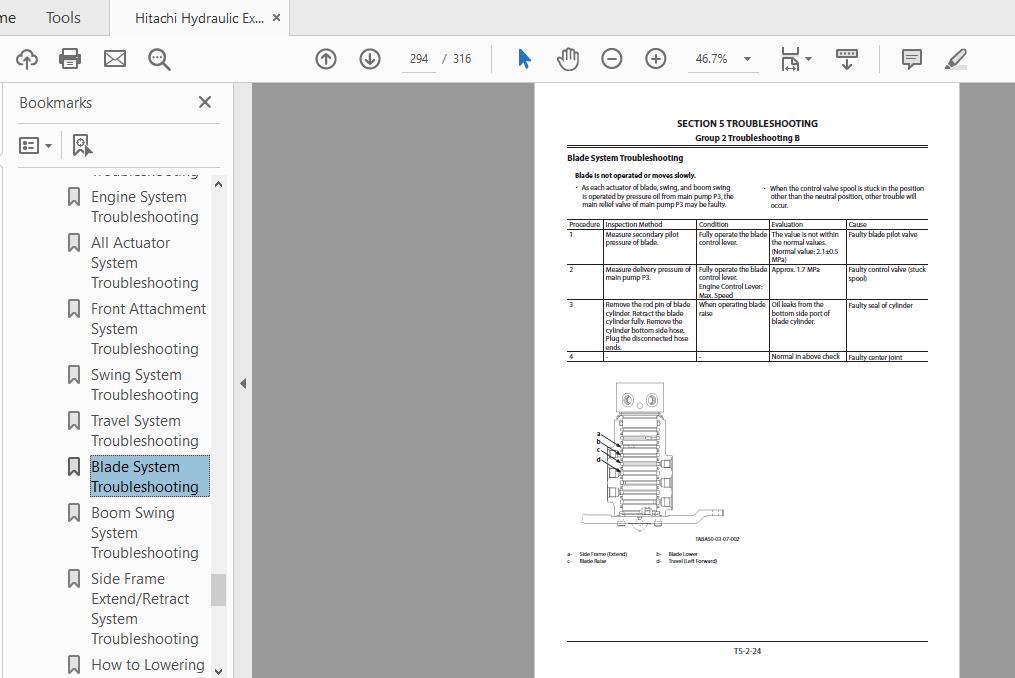Collapse the navigation pane with arrow

point(243,383)
